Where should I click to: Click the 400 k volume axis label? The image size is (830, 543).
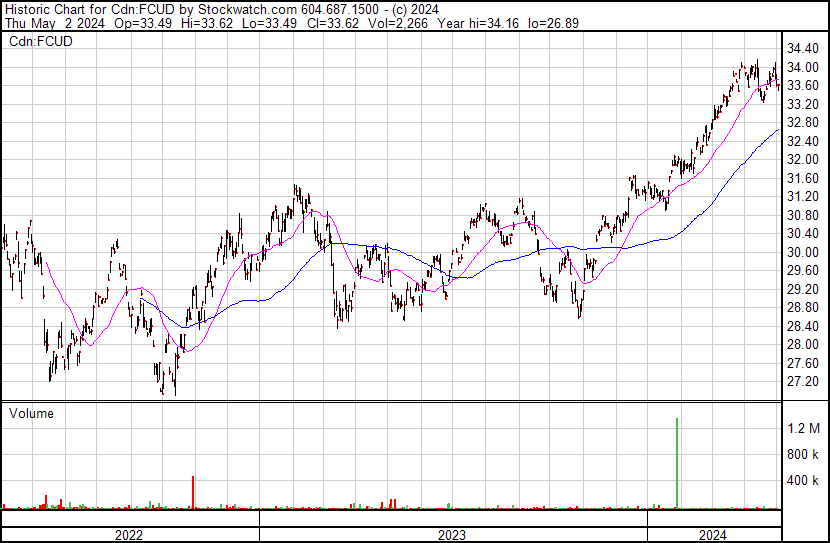point(804,480)
